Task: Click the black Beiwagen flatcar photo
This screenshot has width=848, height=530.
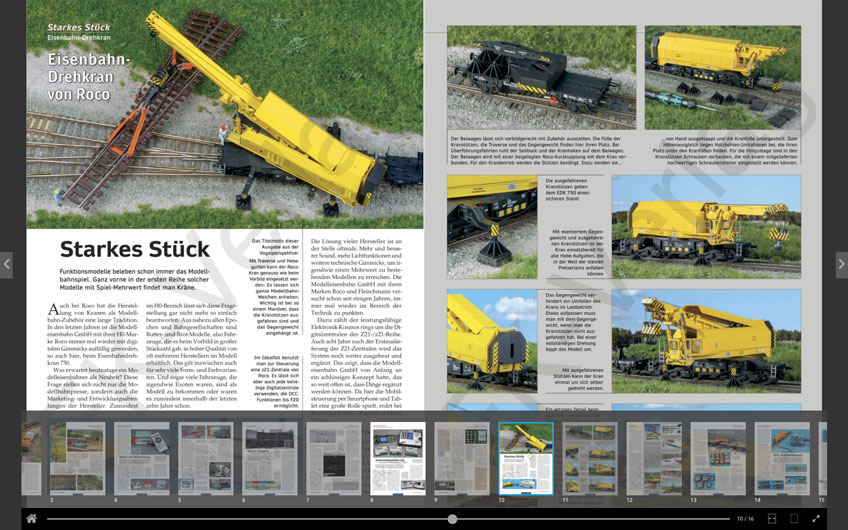Action: pyautogui.click(x=541, y=77)
